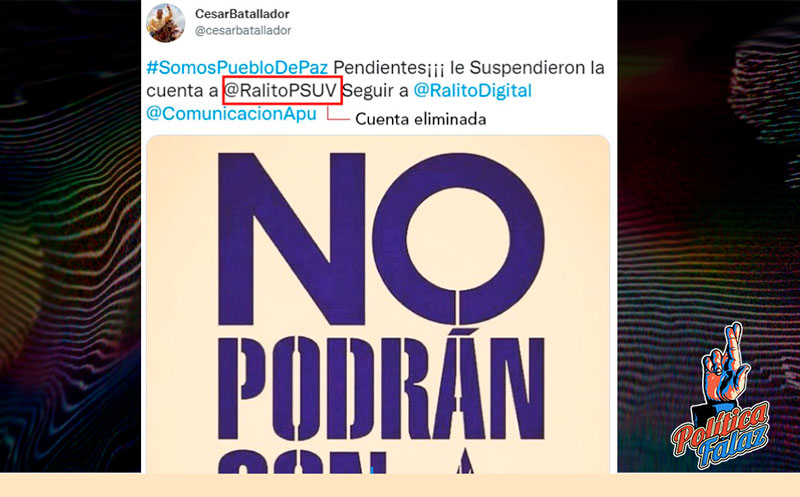This screenshot has height=497, width=800.
Task: Click the Política Falaz logo badge
Action: click(x=720, y=395)
